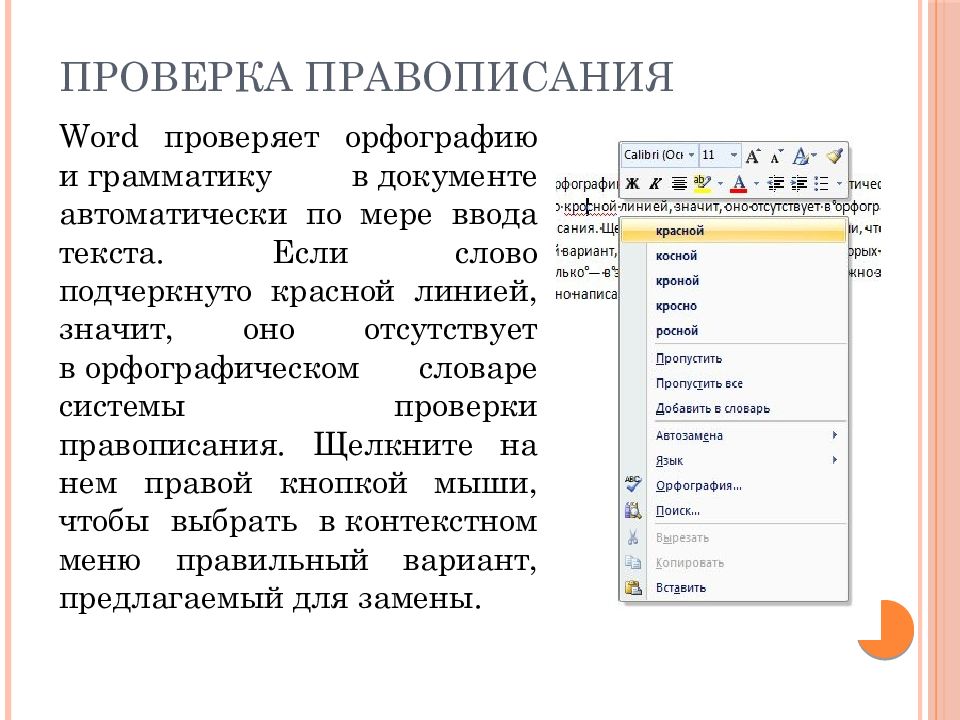Click the decrease indent icon

[776, 183]
